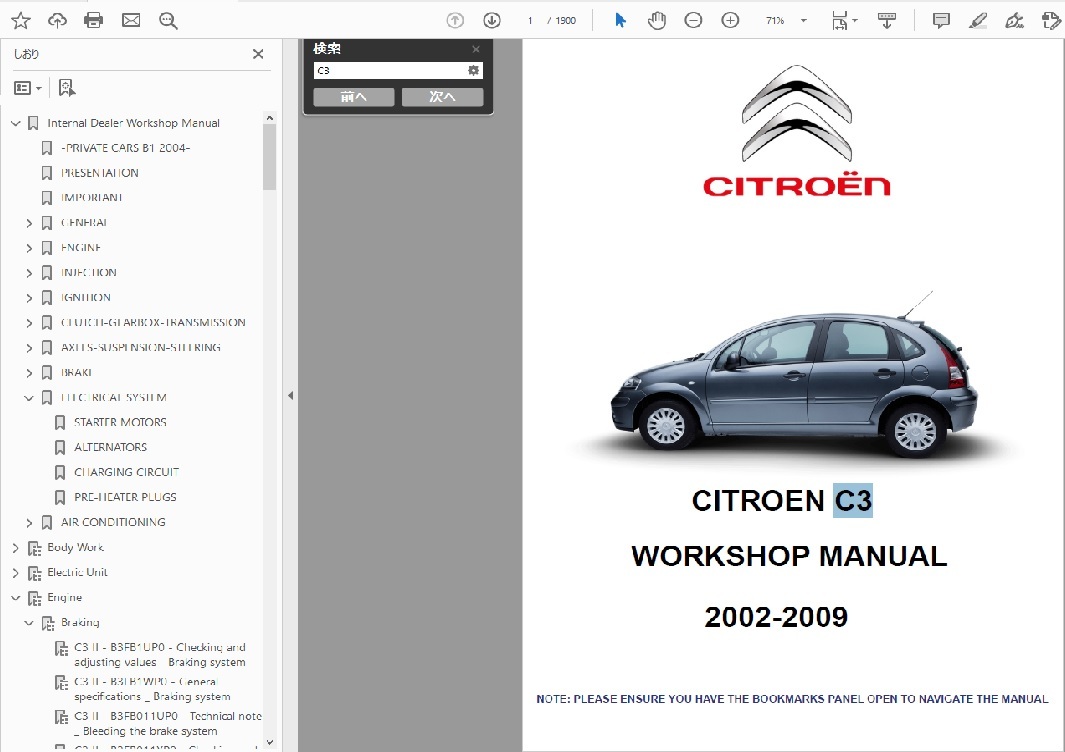Add a comment with the speech bubble icon
1065x752 pixels.
point(941,20)
